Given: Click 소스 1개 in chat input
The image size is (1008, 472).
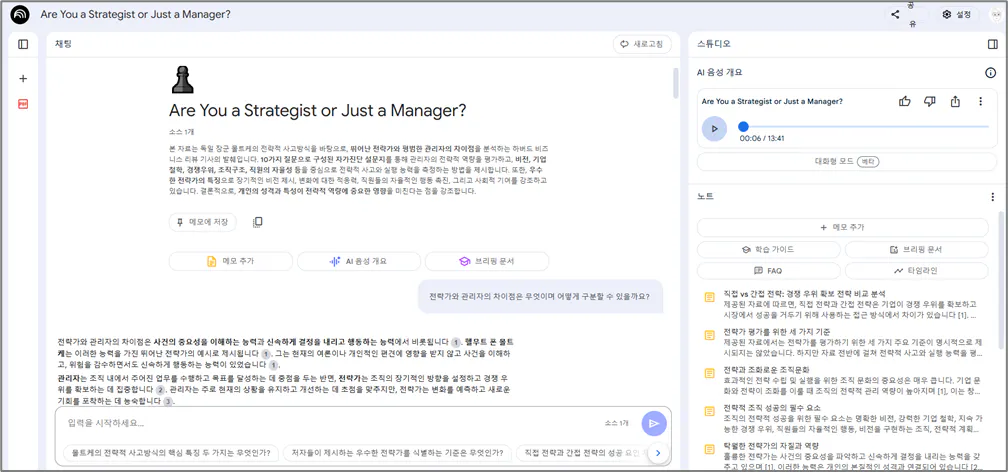Looking at the screenshot, I should tap(616, 423).
